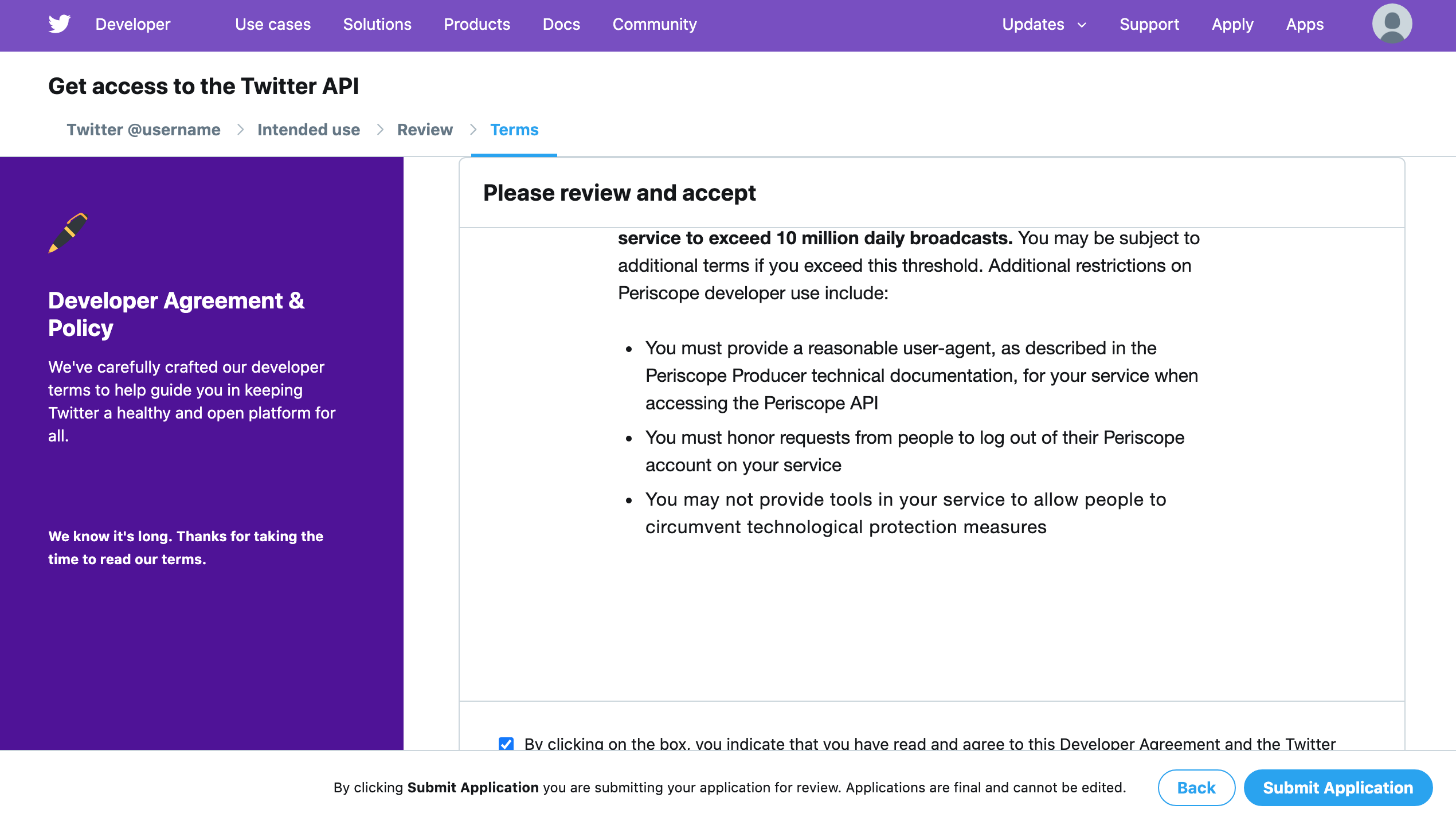Click the chevron after Twitter @username step
1456x821 pixels.
pos(240,130)
